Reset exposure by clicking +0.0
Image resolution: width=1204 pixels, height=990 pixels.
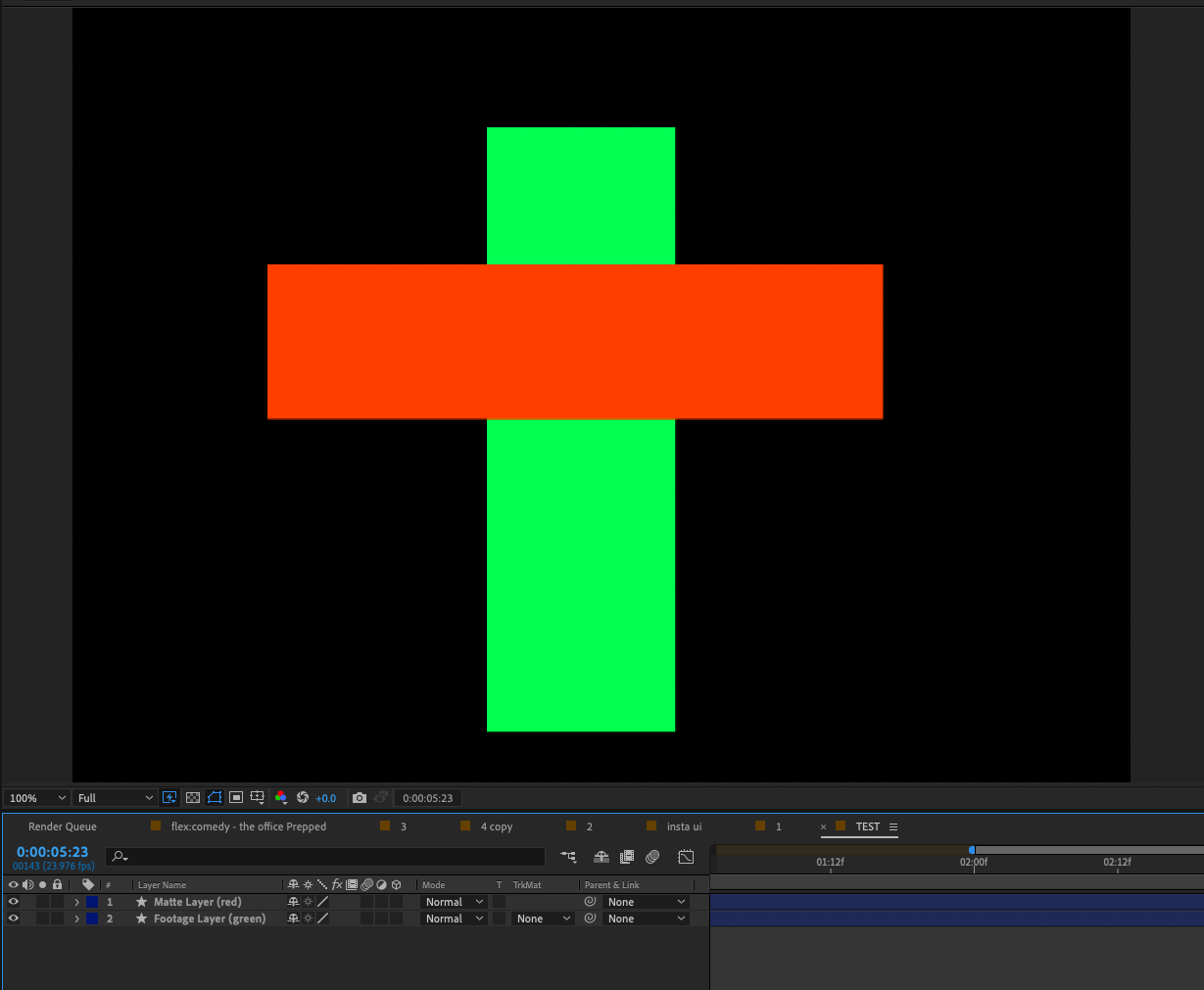325,797
